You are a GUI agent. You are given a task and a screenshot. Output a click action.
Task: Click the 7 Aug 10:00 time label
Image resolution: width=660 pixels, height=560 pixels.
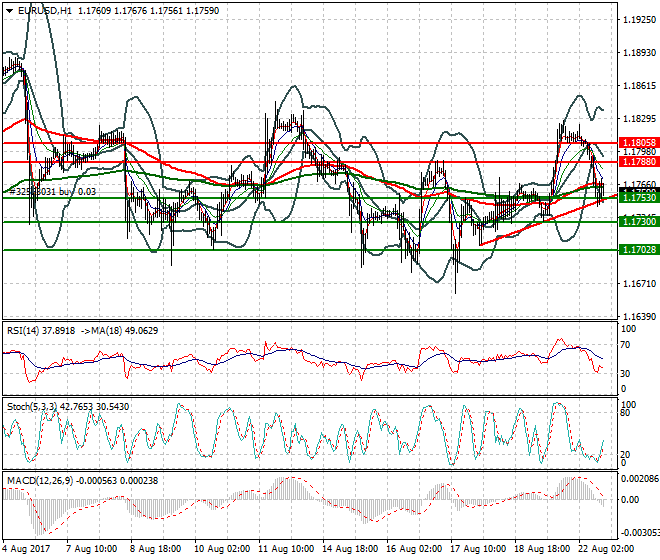click(91, 549)
